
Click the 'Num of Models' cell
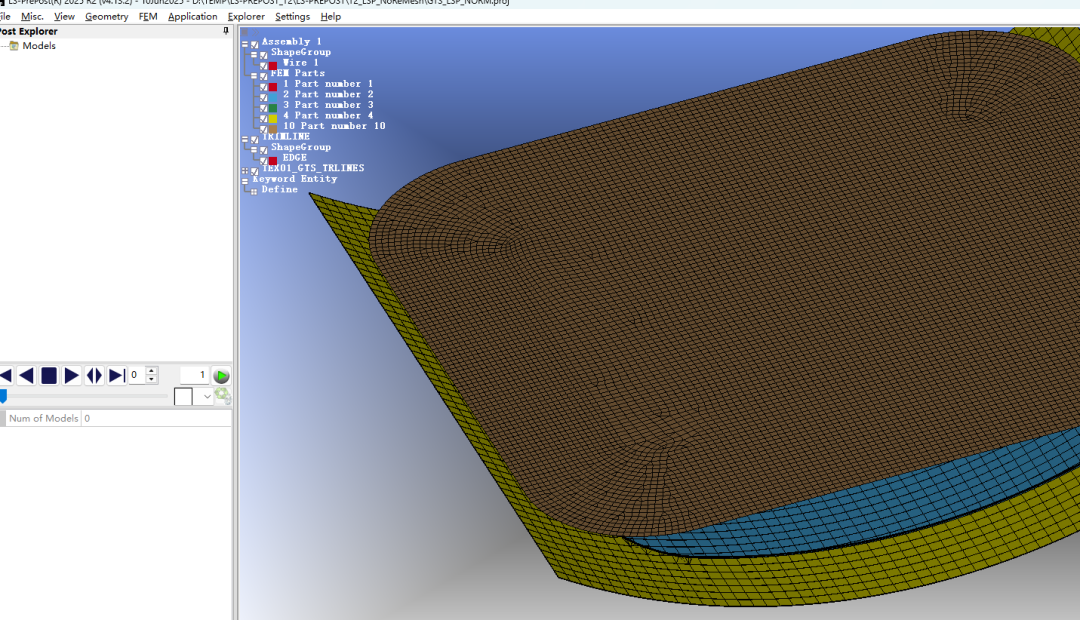tap(43, 418)
